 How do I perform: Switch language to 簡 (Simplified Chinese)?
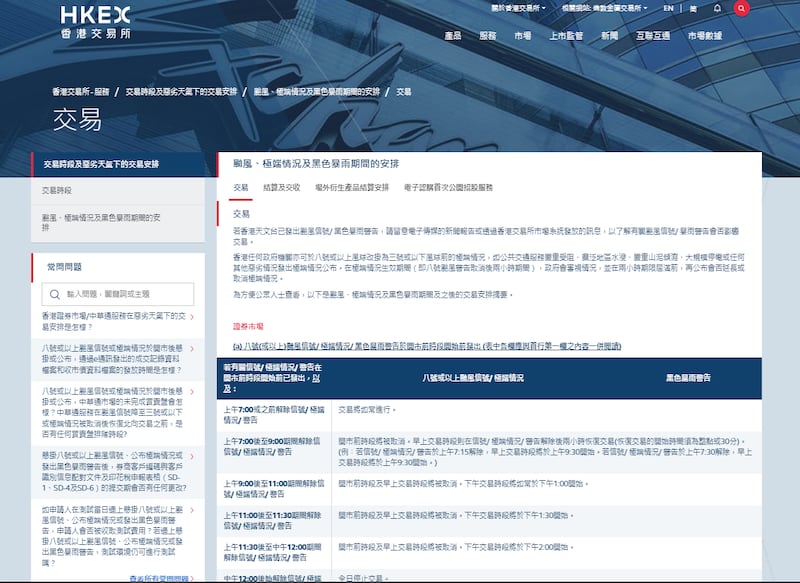point(693,9)
